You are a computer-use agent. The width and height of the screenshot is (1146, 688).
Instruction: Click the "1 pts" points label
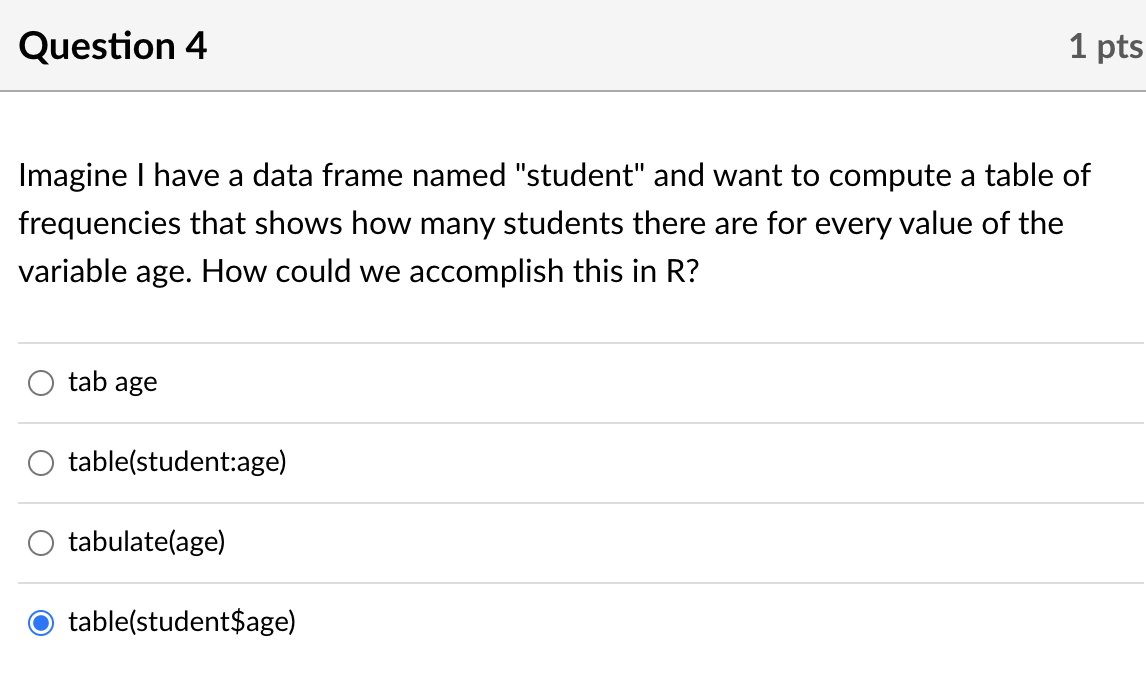coord(1104,46)
